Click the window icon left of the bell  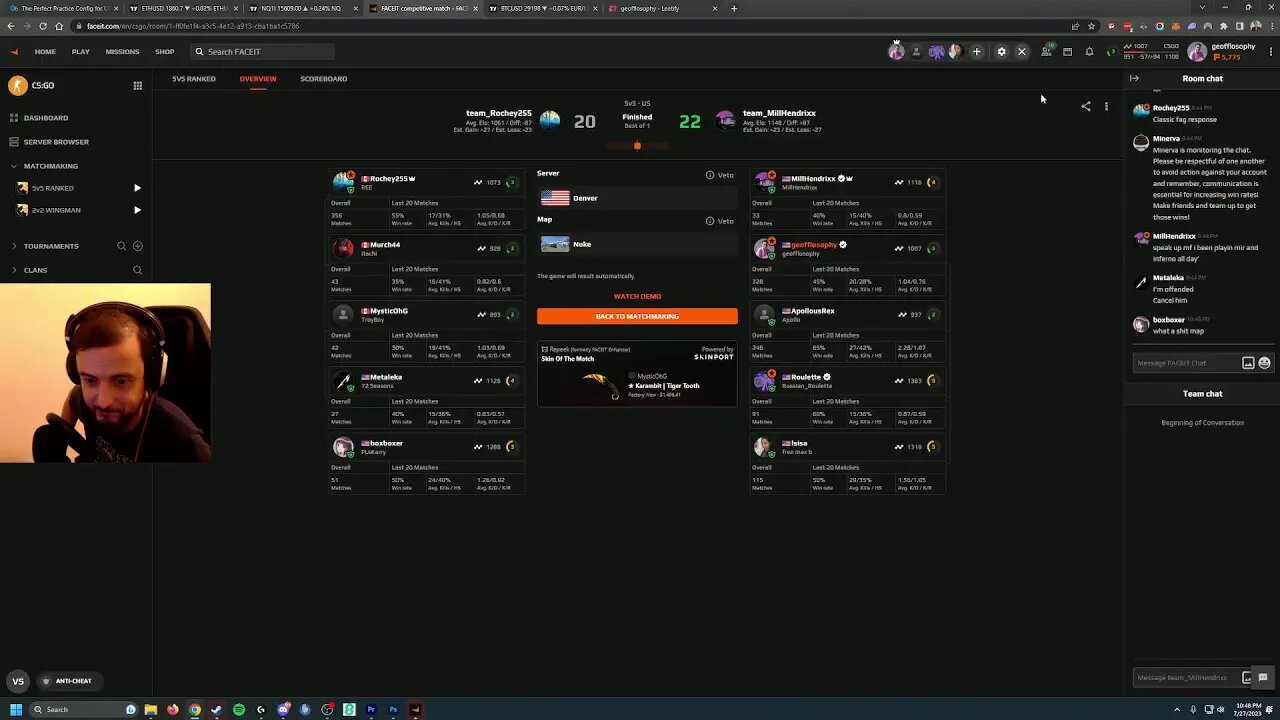coord(1067,52)
